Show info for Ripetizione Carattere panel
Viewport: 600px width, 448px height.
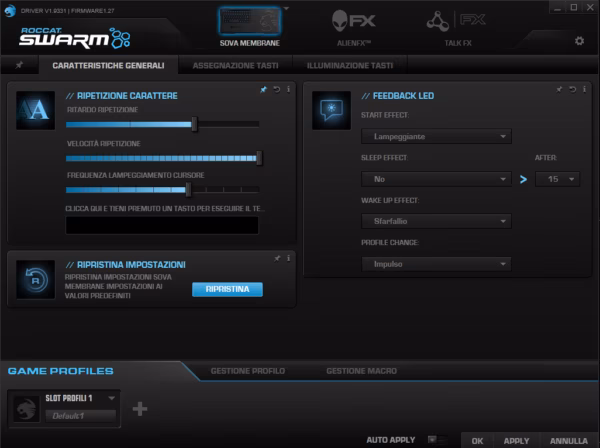click(x=289, y=90)
